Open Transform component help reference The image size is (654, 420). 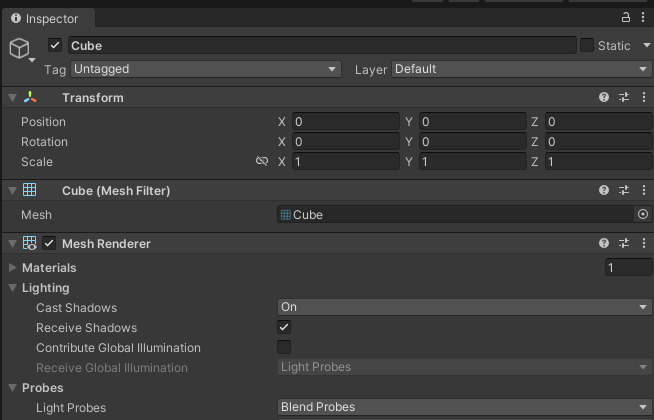(x=604, y=98)
